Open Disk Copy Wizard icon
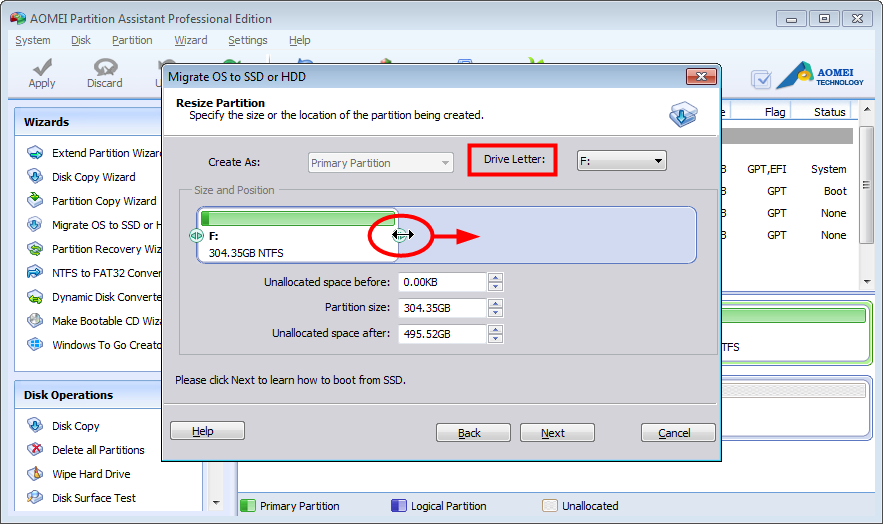This screenshot has width=883, height=524. click(x=35, y=177)
